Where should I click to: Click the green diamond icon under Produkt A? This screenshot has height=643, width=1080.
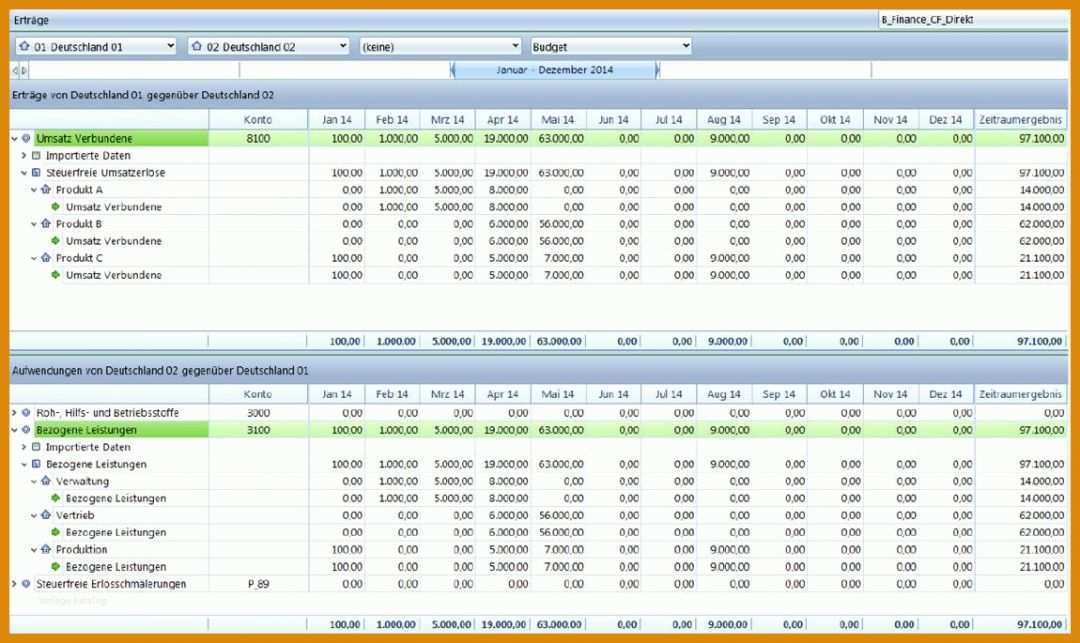pyautogui.click(x=56, y=207)
